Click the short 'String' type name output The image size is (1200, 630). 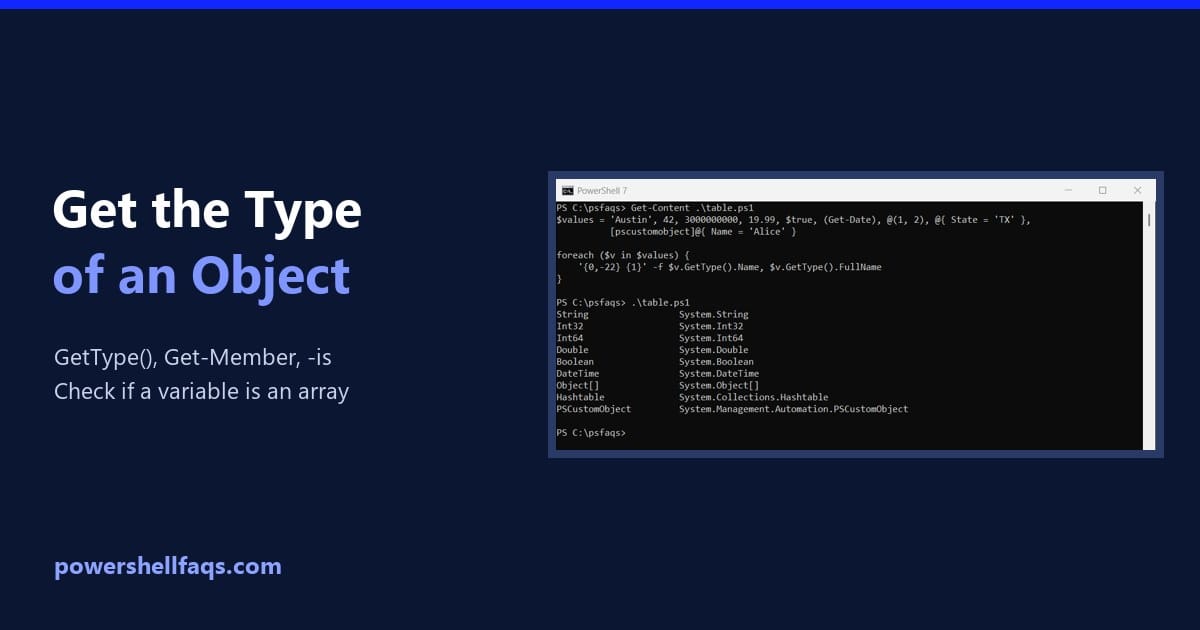click(x=573, y=315)
